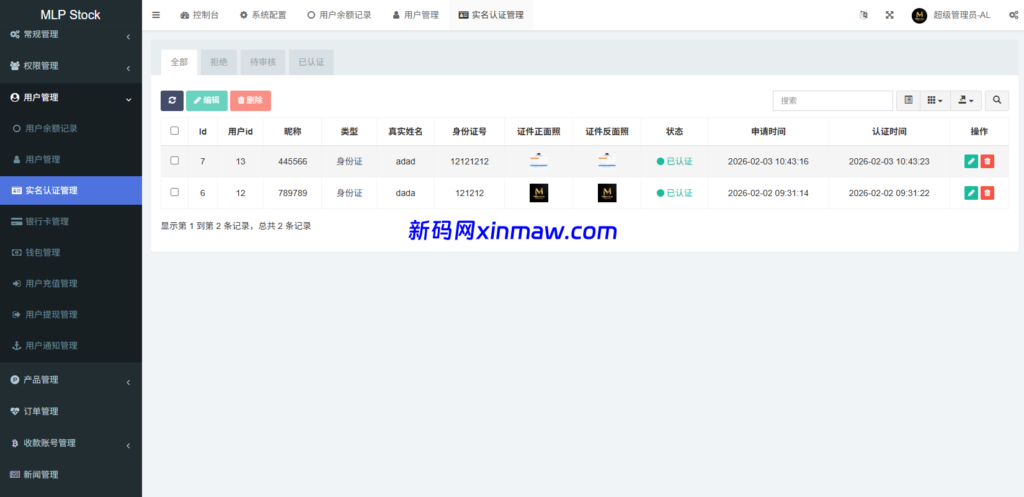Open 新闻管理 in the sidebar
Screen dimensions: 1024x497
pos(71,475)
